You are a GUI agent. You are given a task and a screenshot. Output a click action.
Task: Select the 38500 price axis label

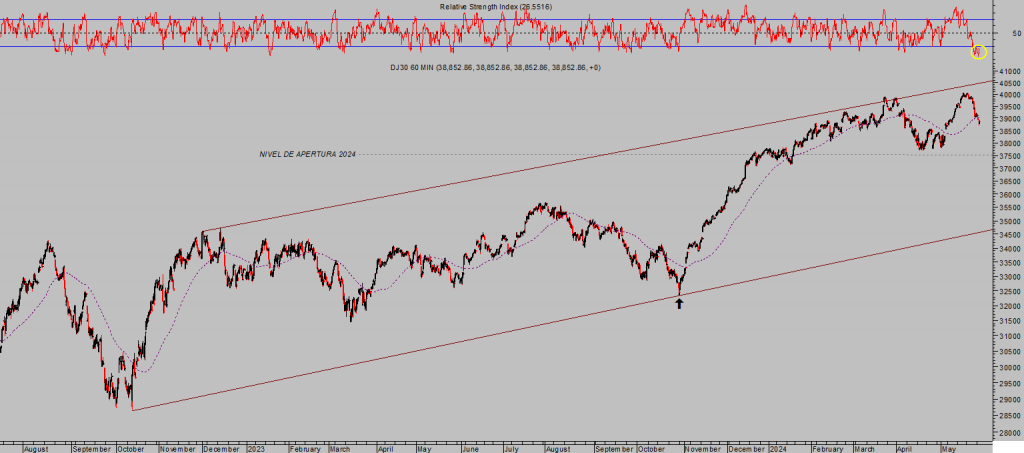(1010, 132)
